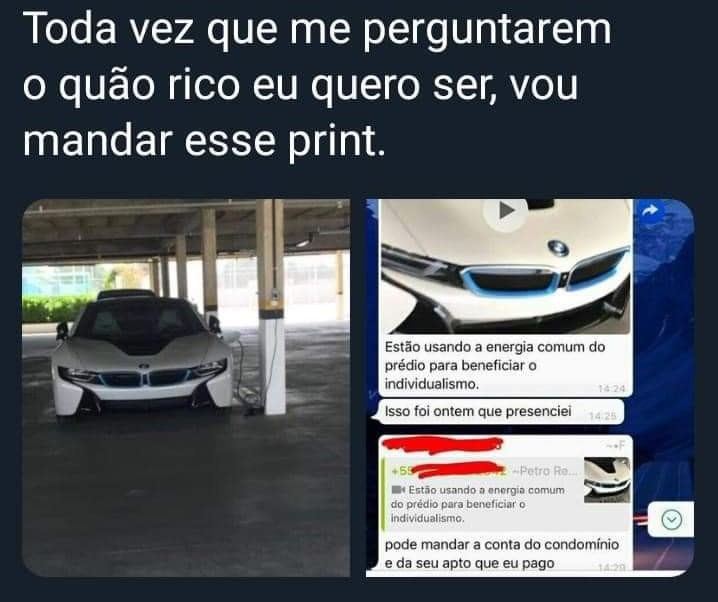
Task: Click the 14:29 timestamp on the last message
Action: click(612, 568)
